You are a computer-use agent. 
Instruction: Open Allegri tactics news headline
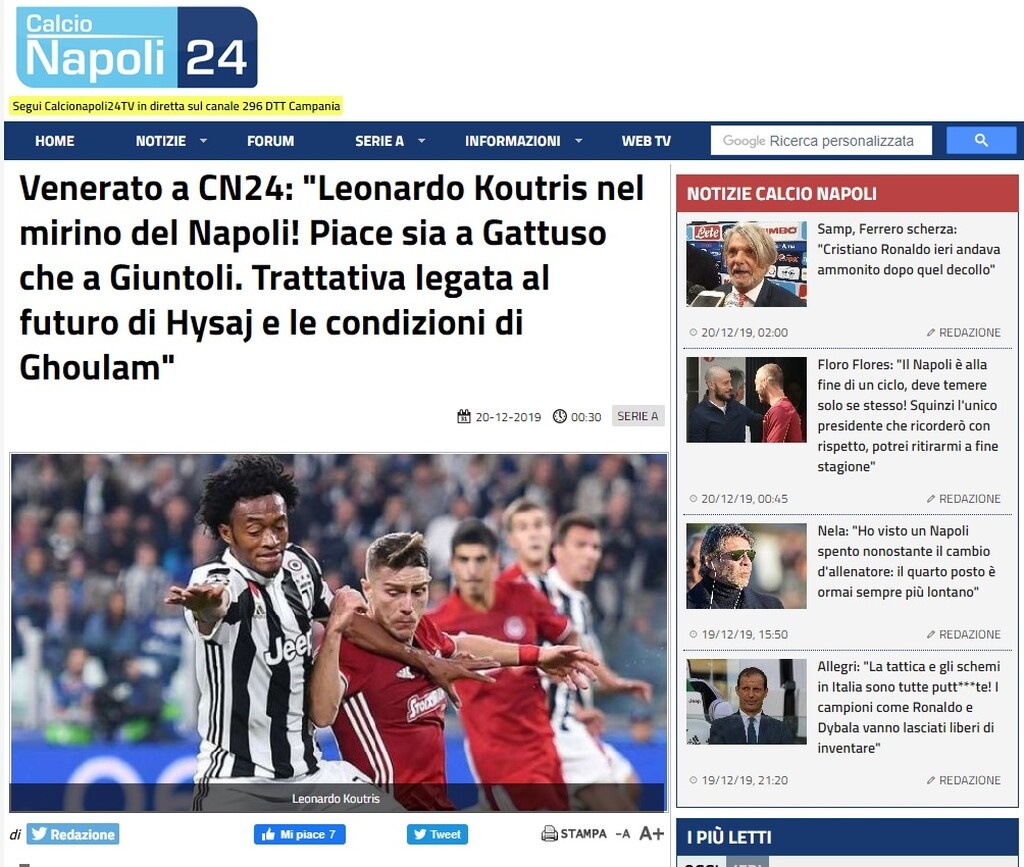[908, 707]
